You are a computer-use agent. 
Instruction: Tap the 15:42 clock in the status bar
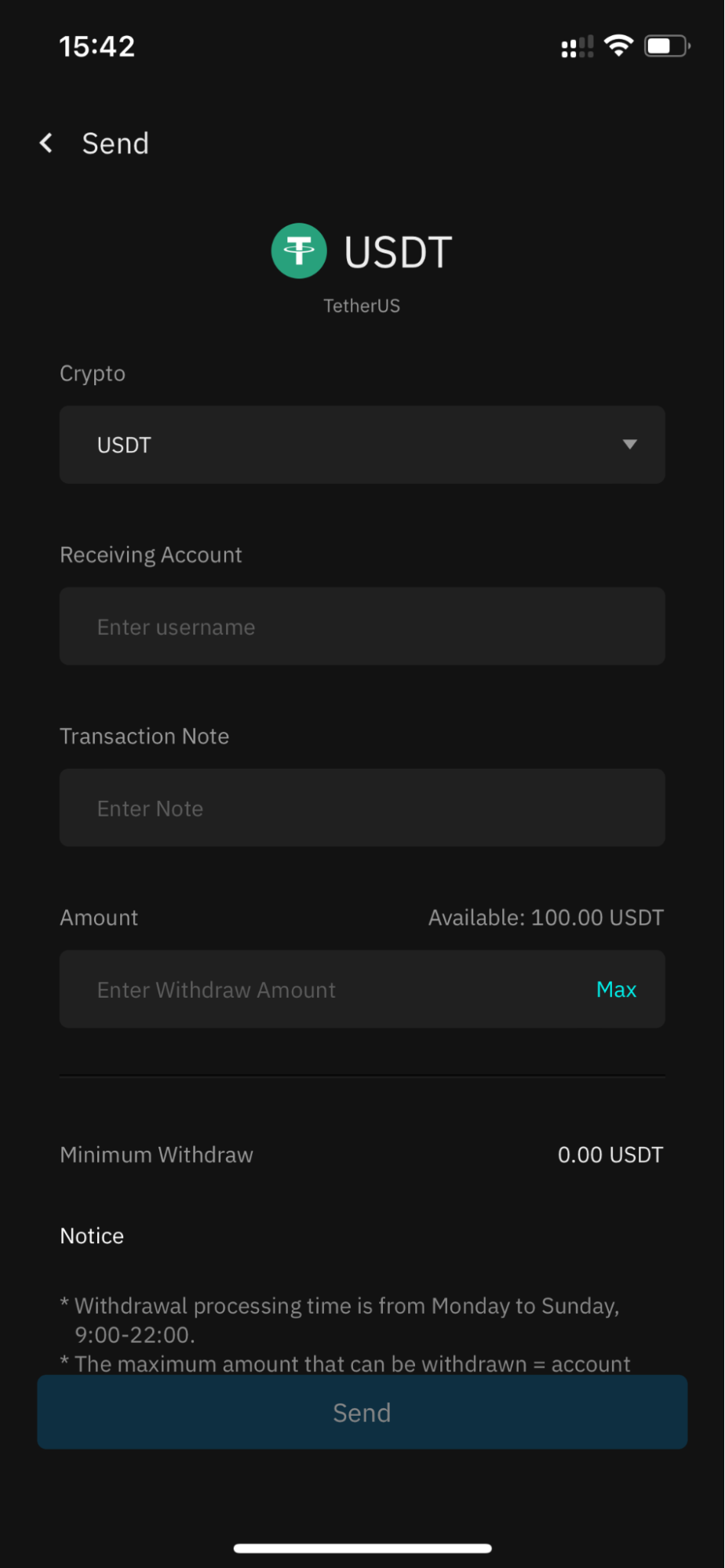coord(97,46)
